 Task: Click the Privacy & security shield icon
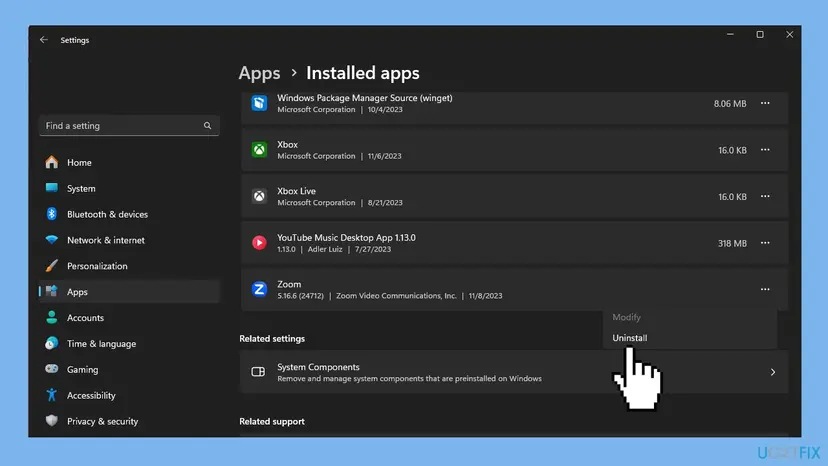click(52, 421)
